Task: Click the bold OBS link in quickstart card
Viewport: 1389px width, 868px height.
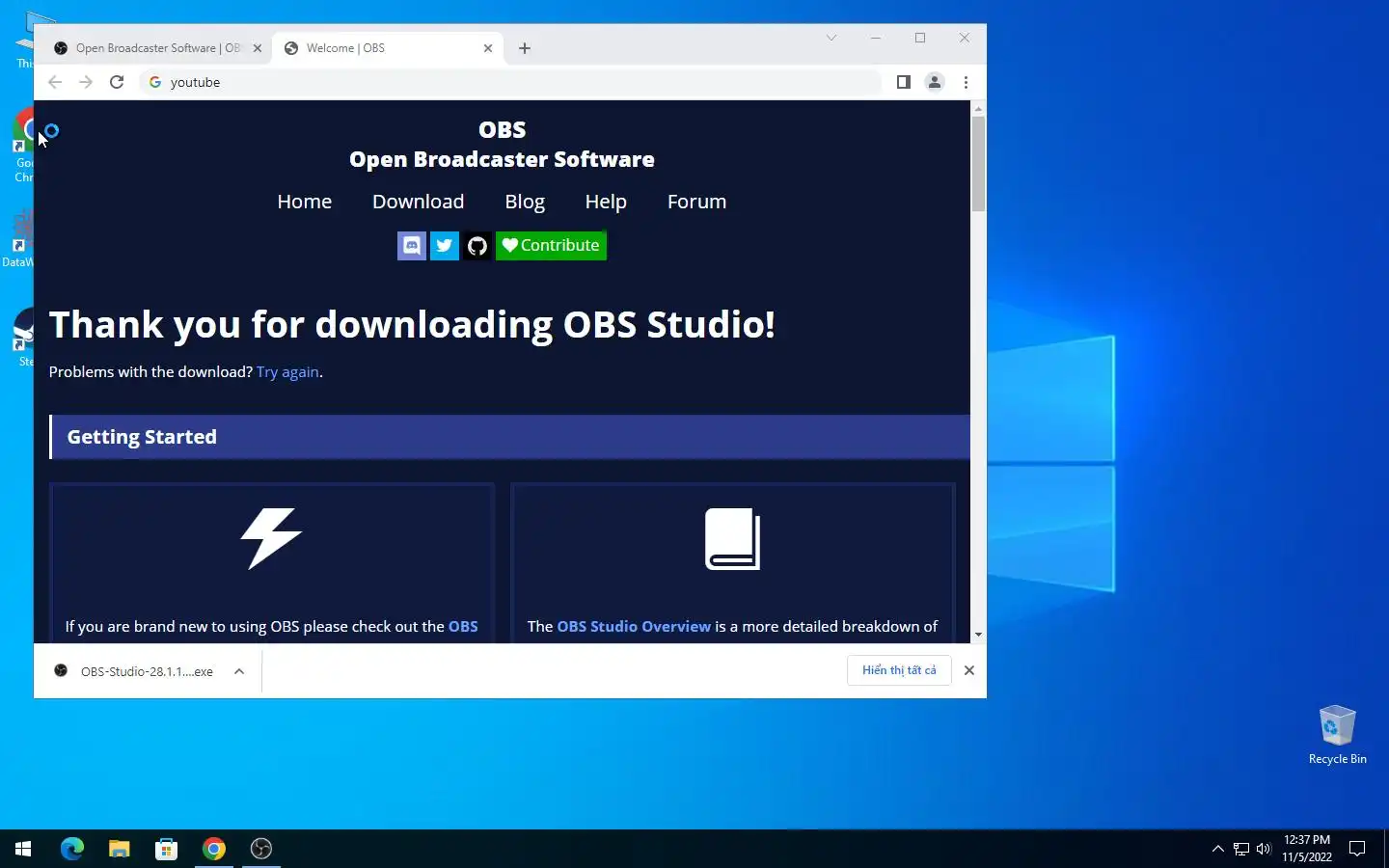Action: 463,627
